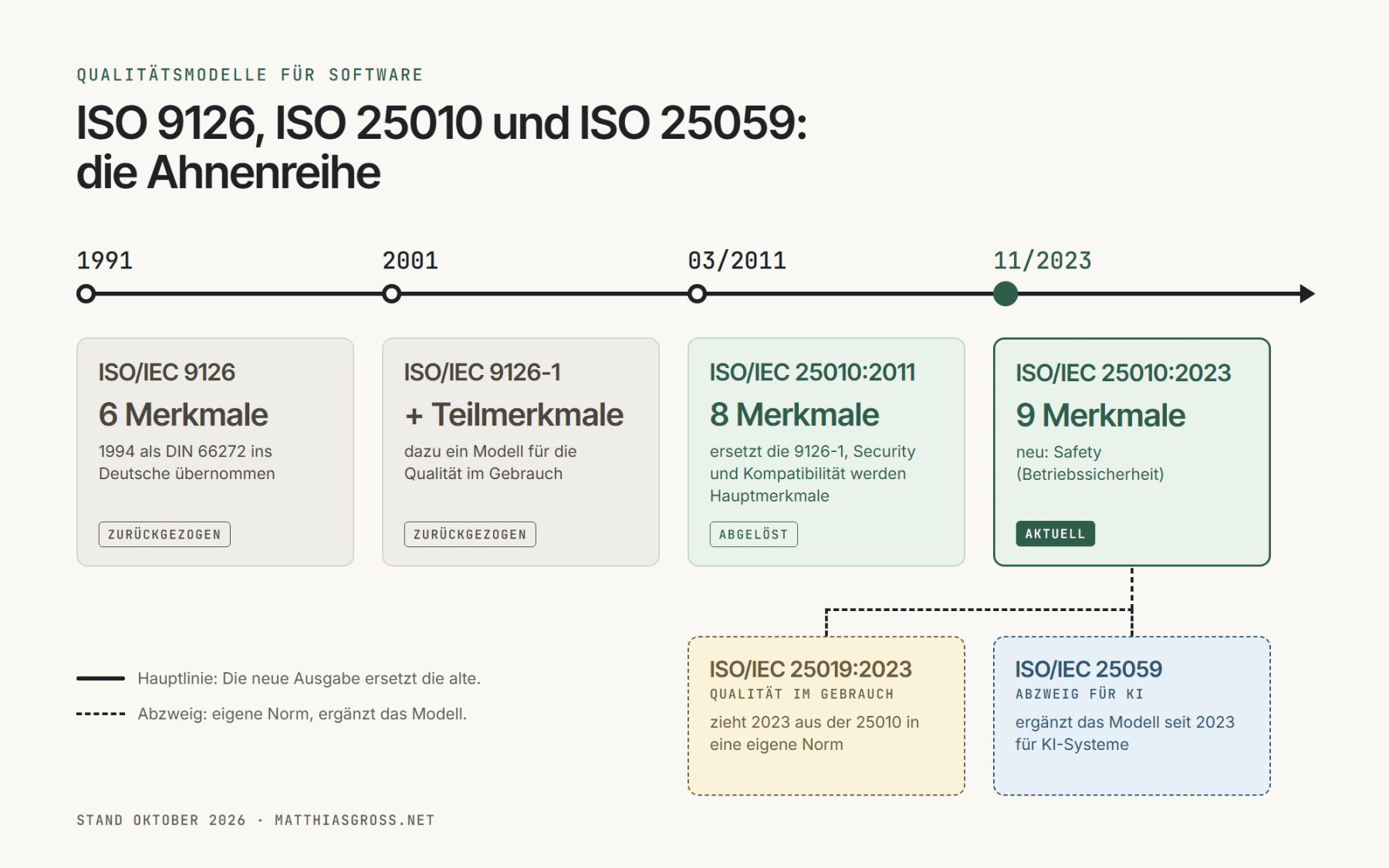Click 'zieht 2023 aus der 25010' text

pos(814,733)
